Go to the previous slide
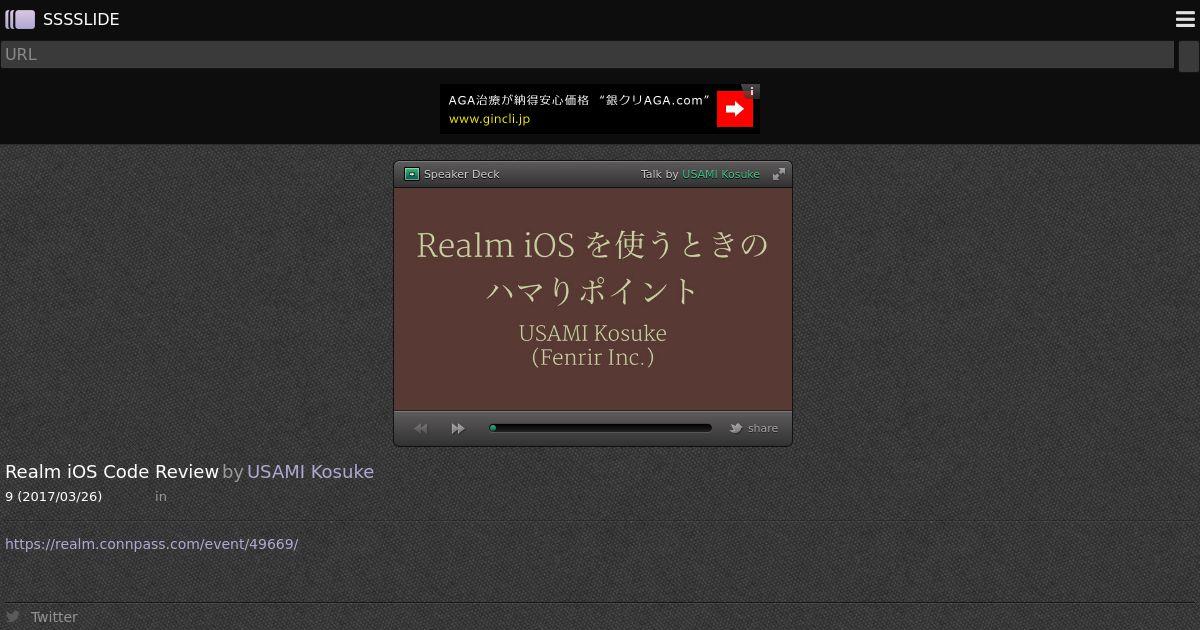This screenshot has width=1200, height=630. [x=421, y=428]
